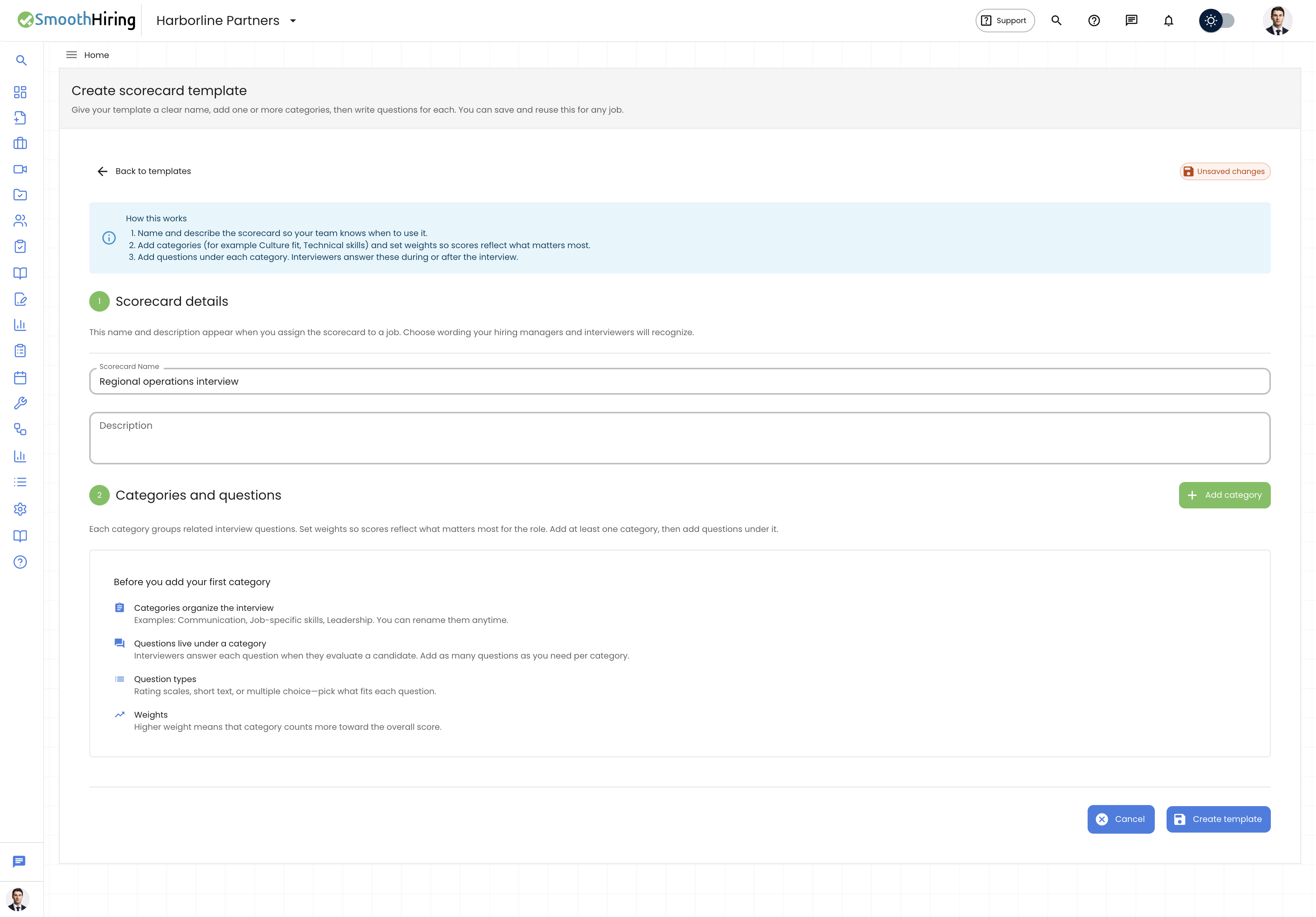Open the user avatar in the header

pyautogui.click(x=1277, y=21)
